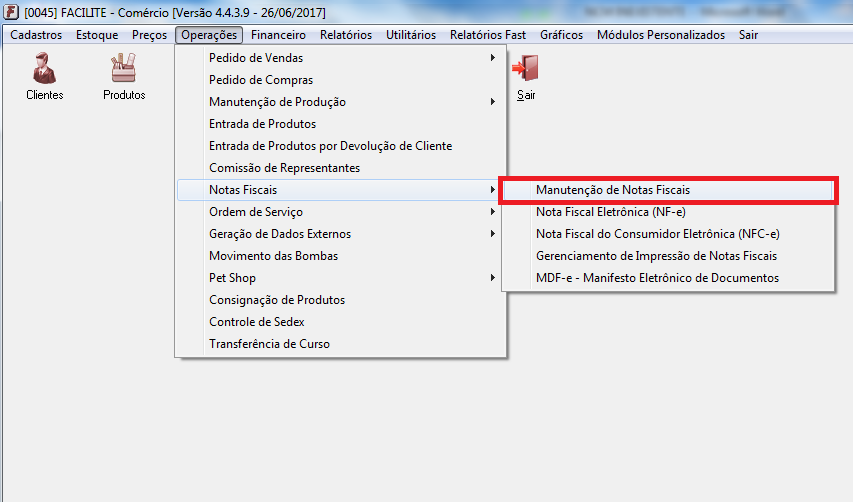This screenshot has width=853, height=502.
Task: Open the Cadastros menu
Action: [x=36, y=35]
